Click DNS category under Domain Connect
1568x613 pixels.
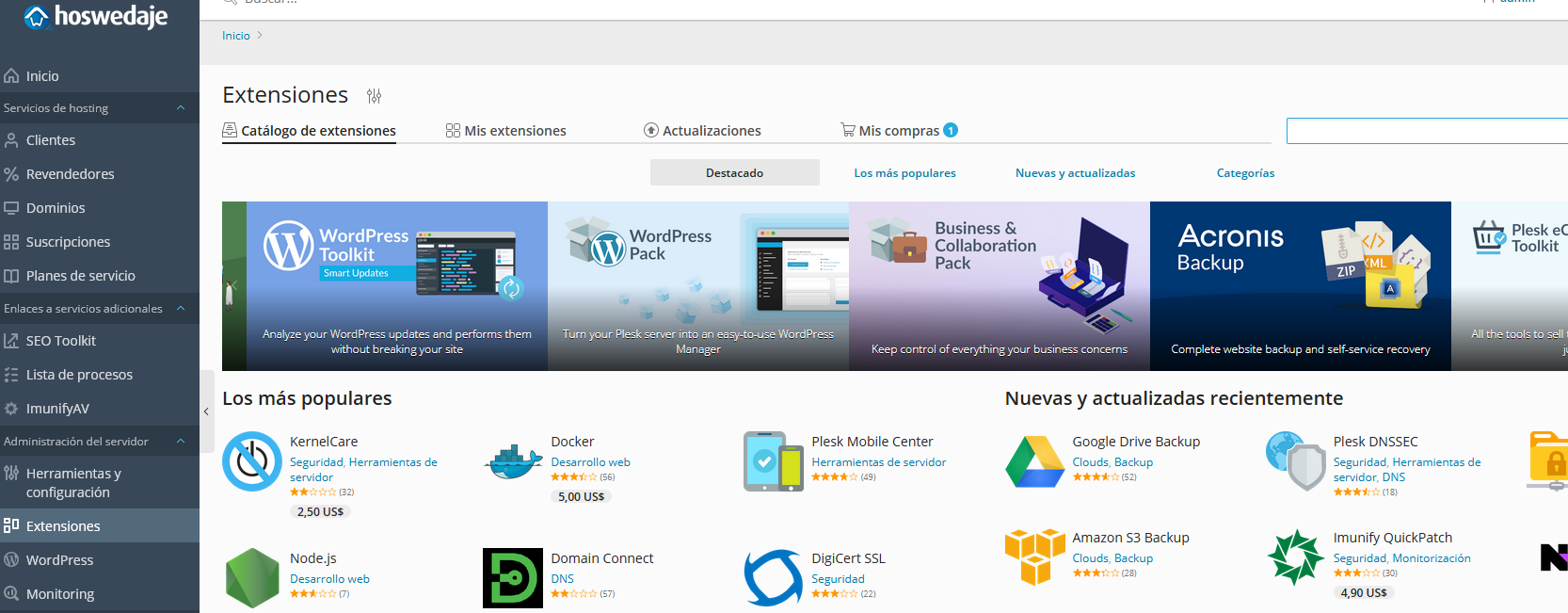pos(562,579)
